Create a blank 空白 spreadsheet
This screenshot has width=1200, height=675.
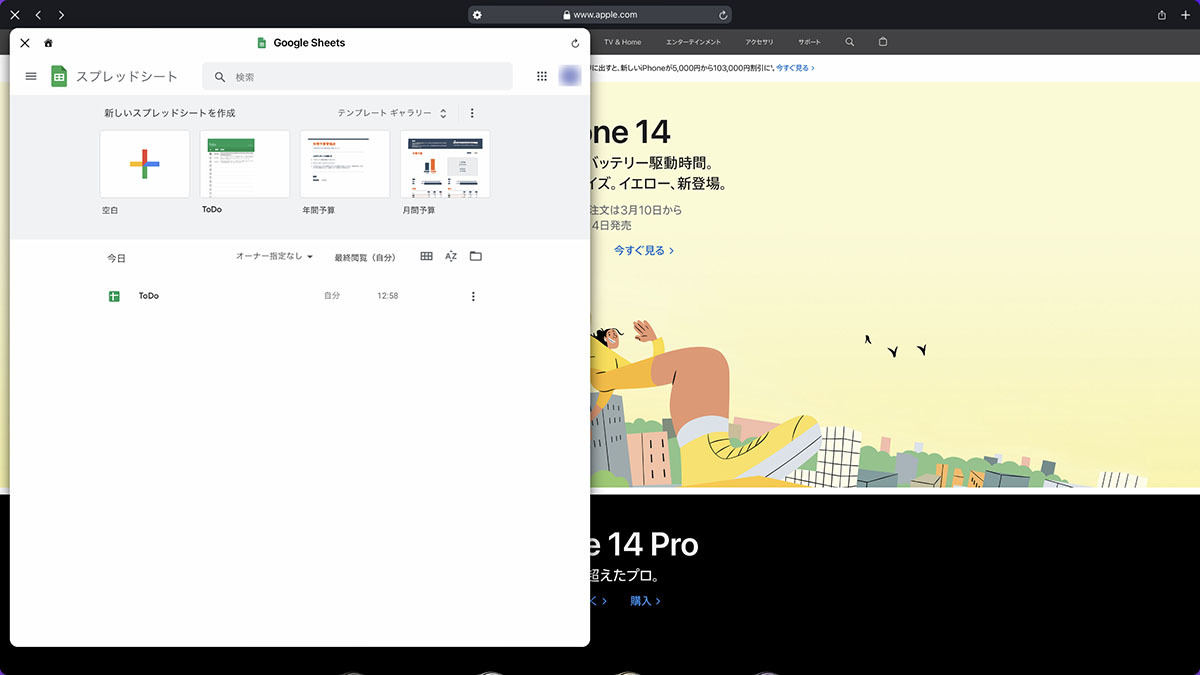[x=145, y=164]
